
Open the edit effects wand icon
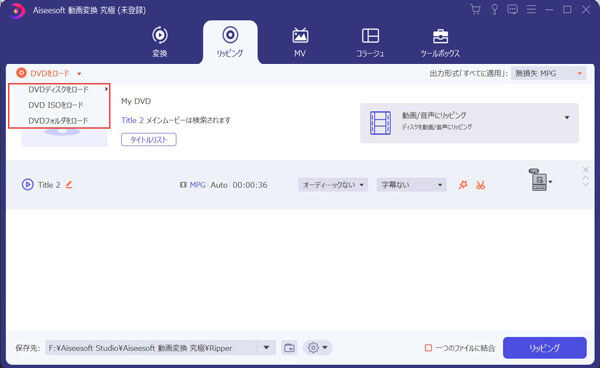(463, 185)
